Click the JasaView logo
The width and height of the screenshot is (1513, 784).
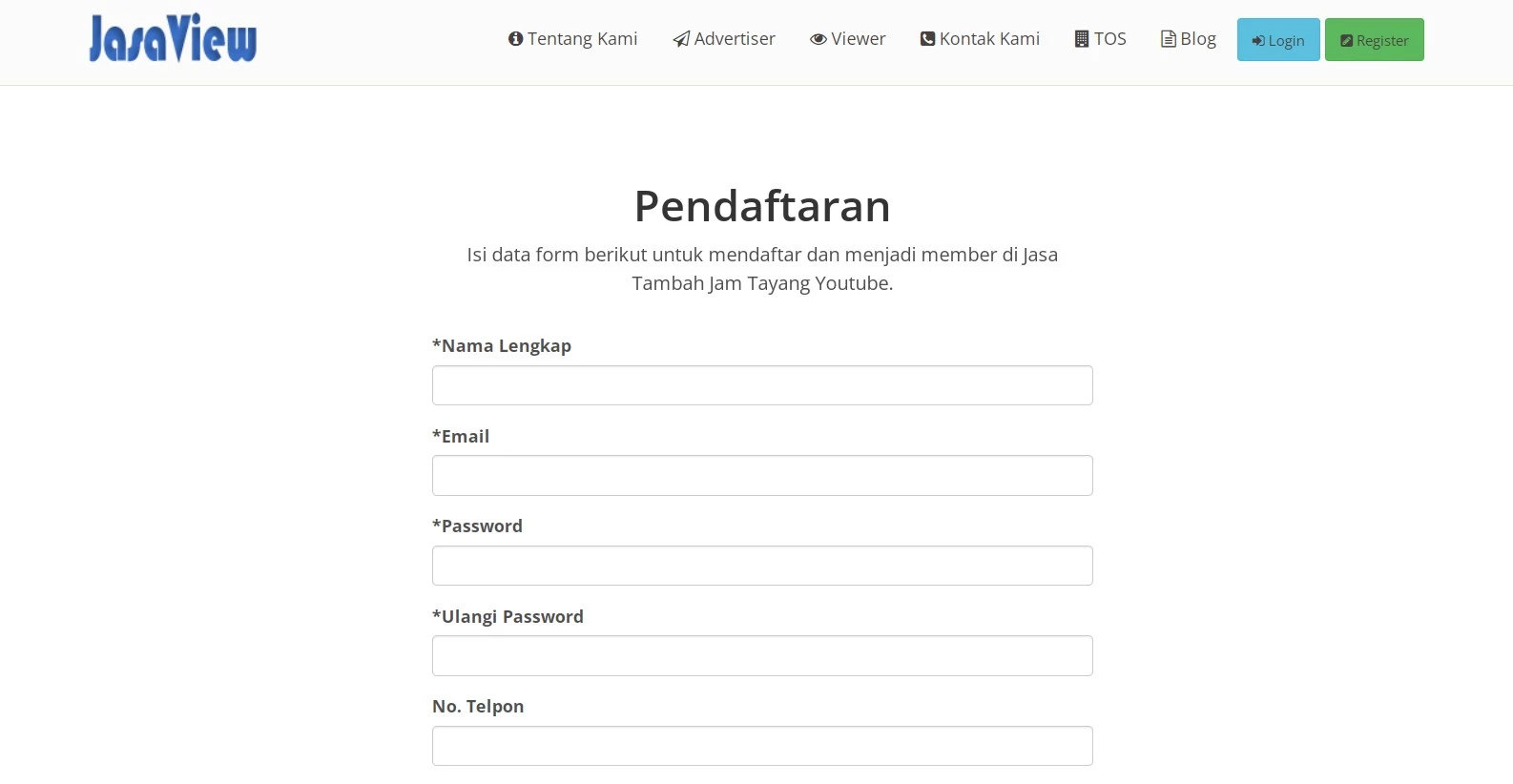[x=173, y=38]
